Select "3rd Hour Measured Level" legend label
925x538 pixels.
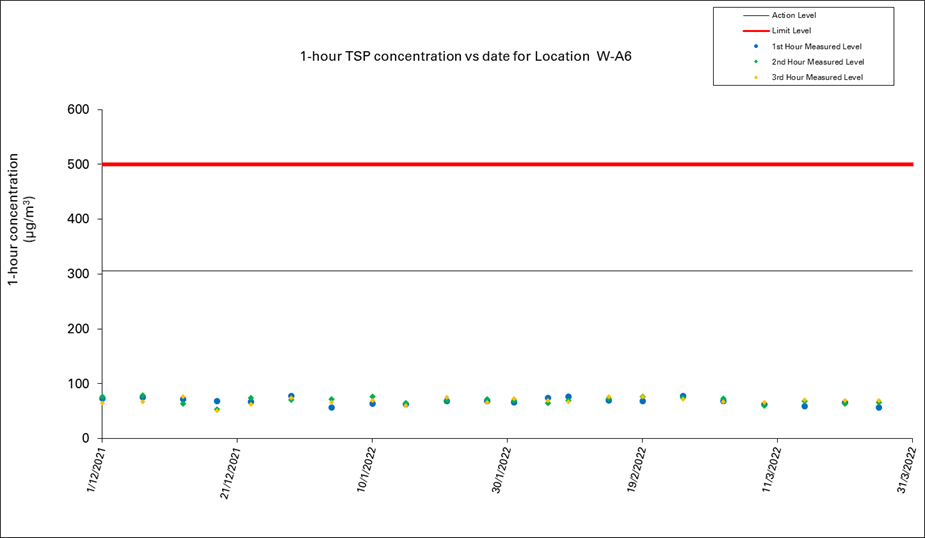click(x=817, y=77)
